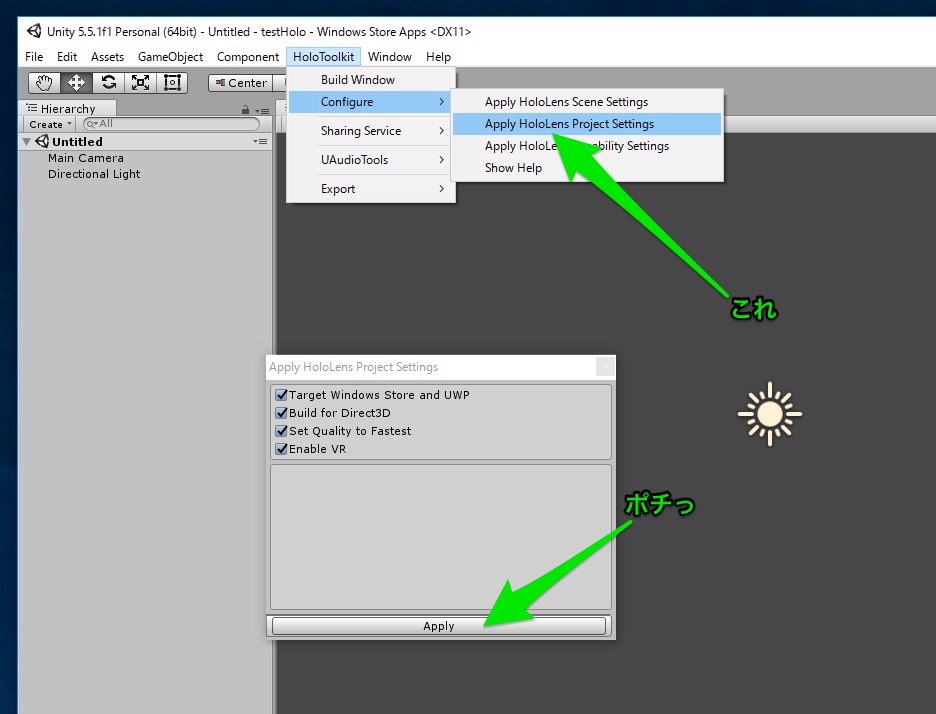Expand the Configure submenu arrow
Image resolution: width=936 pixels, height=714 pixels.
tap(441, 101)
